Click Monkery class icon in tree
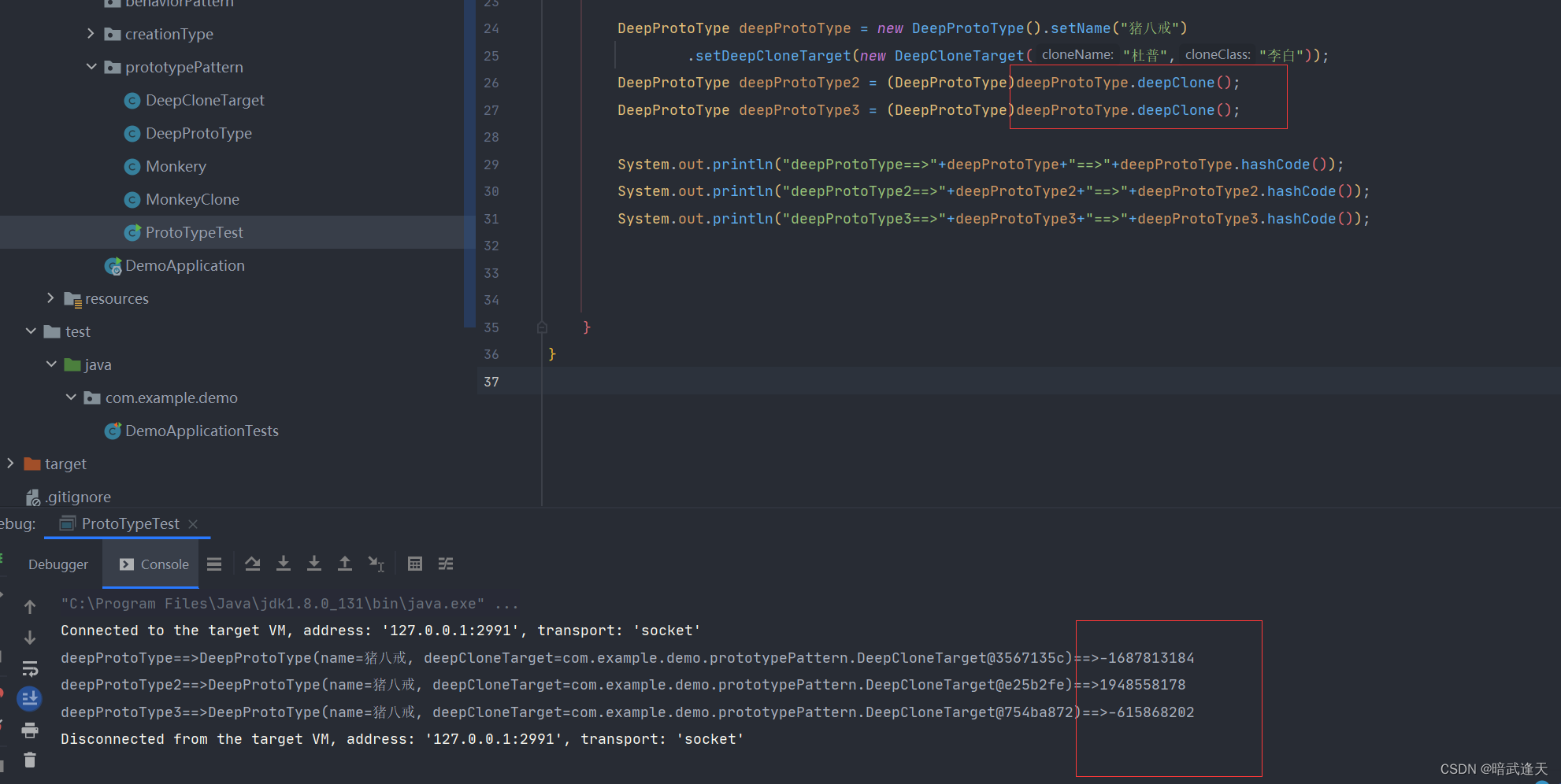 (132, 167)
